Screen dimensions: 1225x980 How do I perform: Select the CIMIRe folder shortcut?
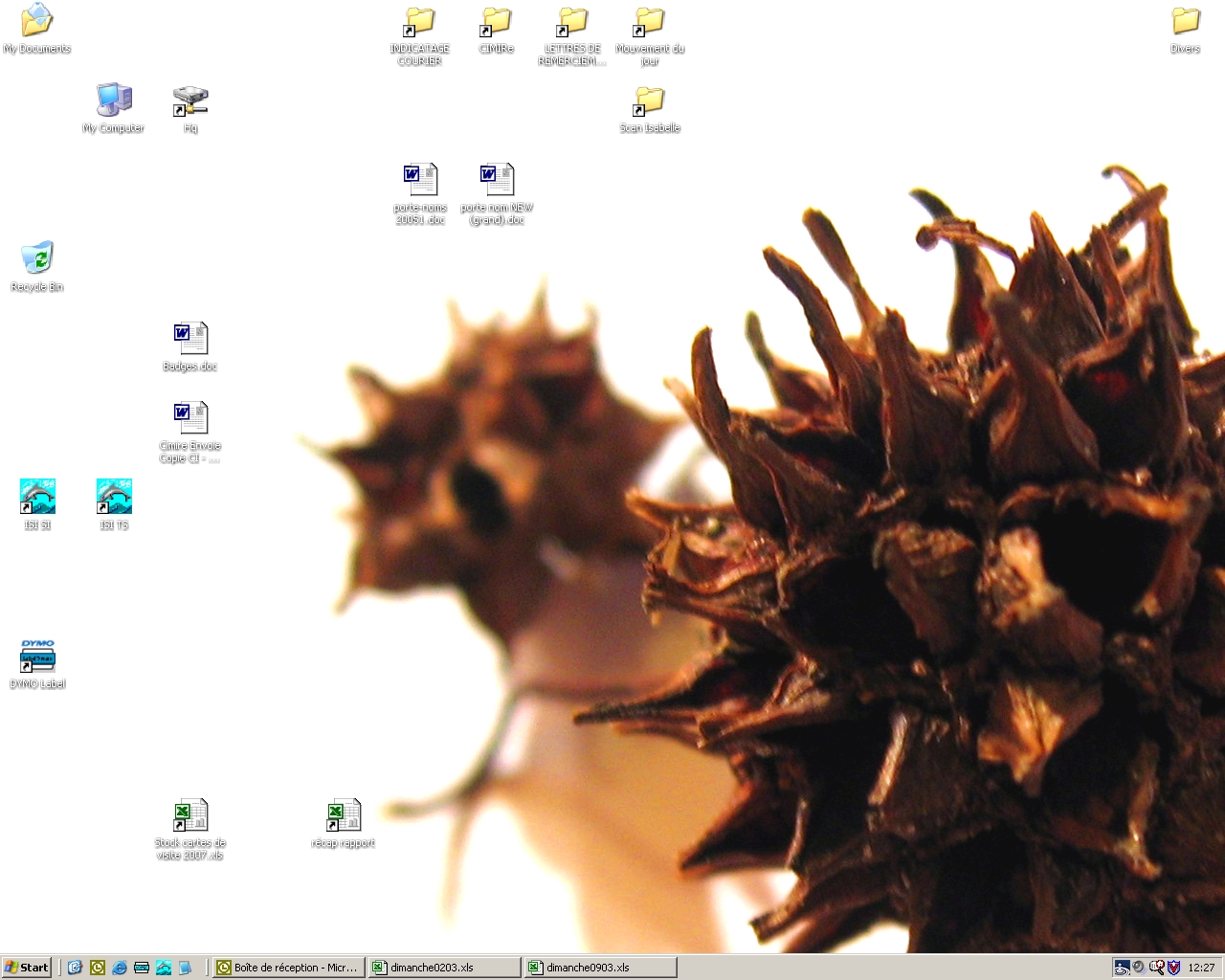click(497, 29)
